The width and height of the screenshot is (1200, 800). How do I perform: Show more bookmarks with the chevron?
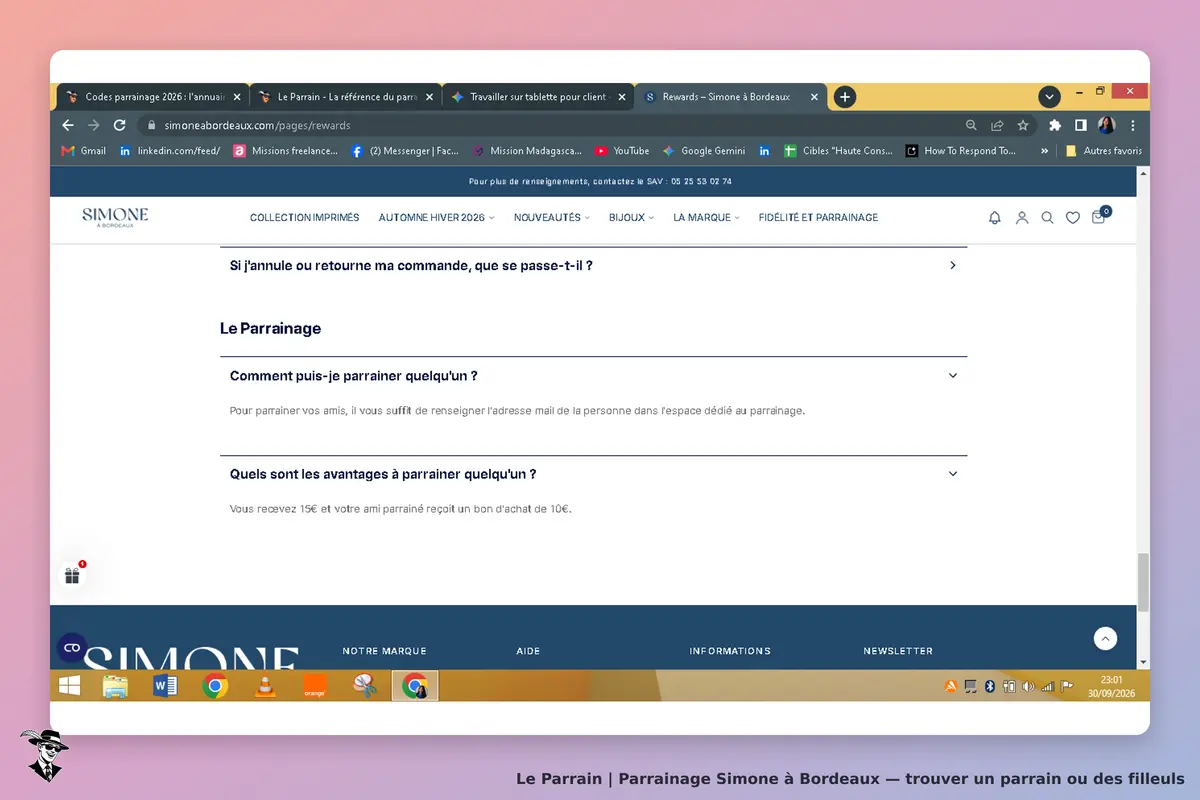[1044, 151]
